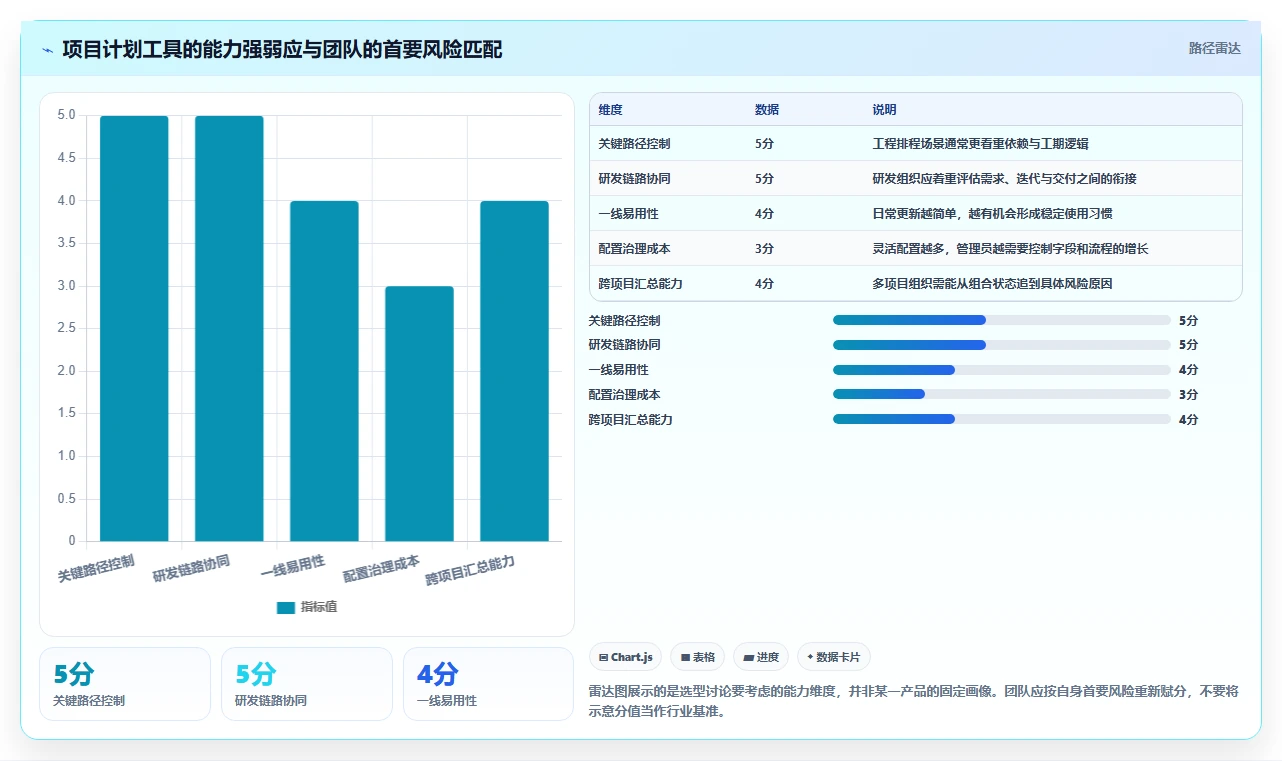The width and height of the screenshot is (1282, 761).
Task: Click the 一线易用性 progress bar
Action: tap(1001, 370)
